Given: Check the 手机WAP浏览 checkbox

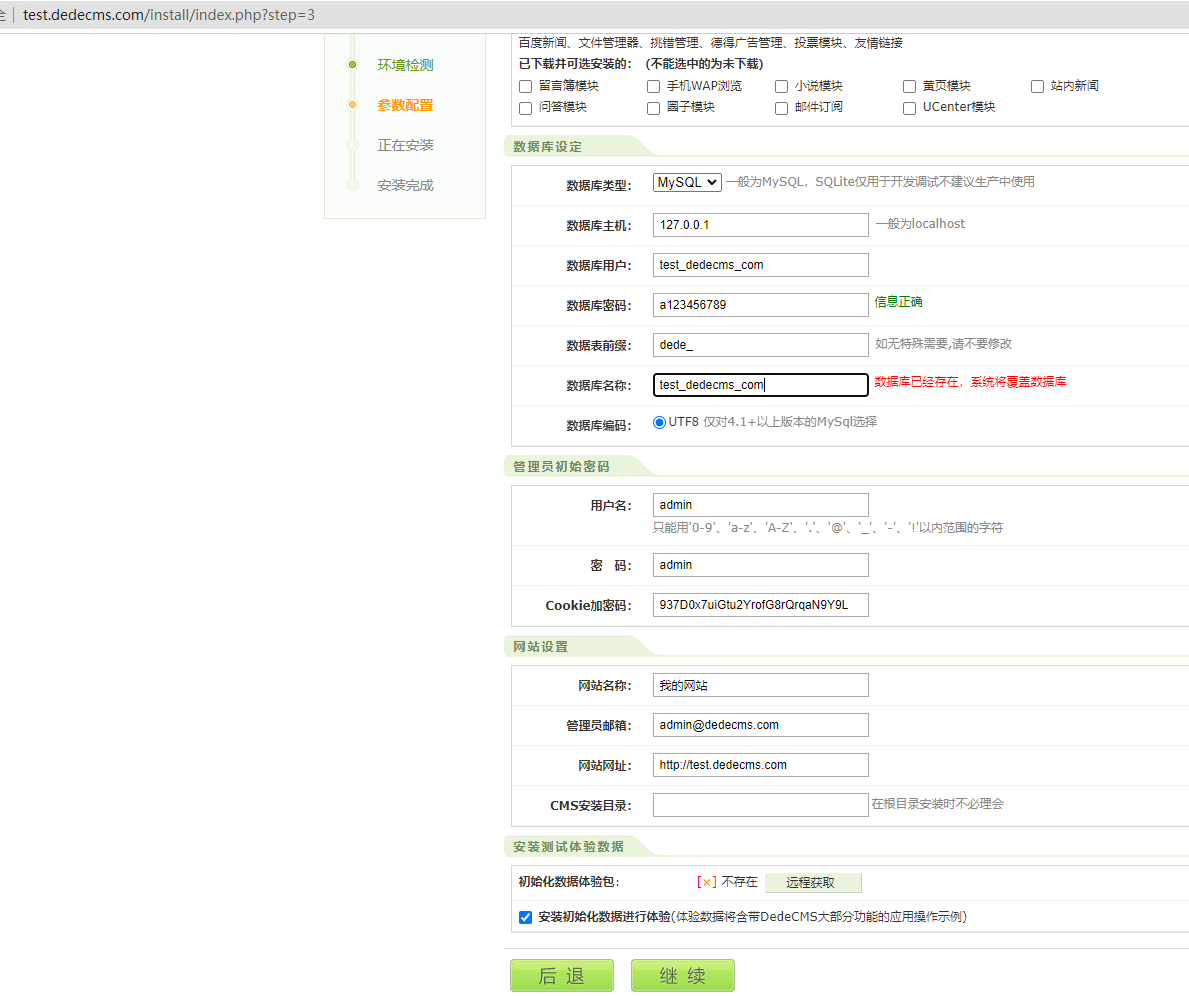Looking at the screenshot, I should click(654, 86).
